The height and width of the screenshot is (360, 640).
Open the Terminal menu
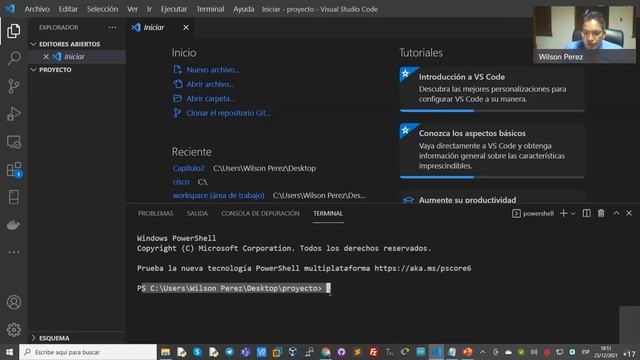click(x=210, y=9)
